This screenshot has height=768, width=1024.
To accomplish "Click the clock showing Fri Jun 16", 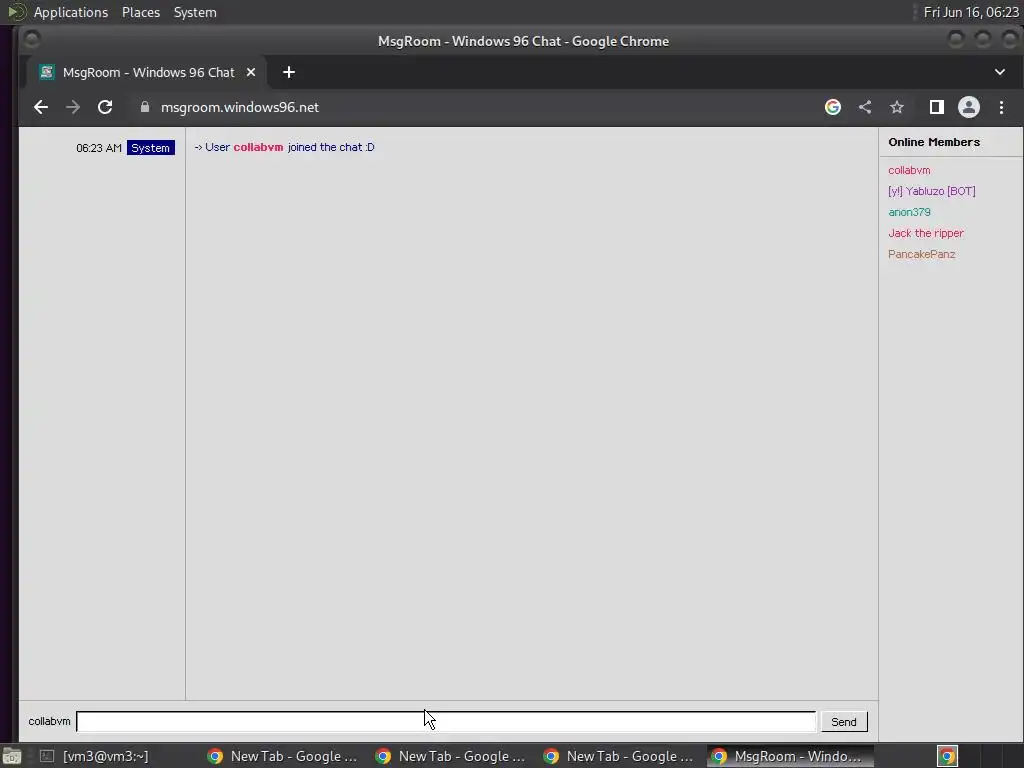I will coord(970,12).
